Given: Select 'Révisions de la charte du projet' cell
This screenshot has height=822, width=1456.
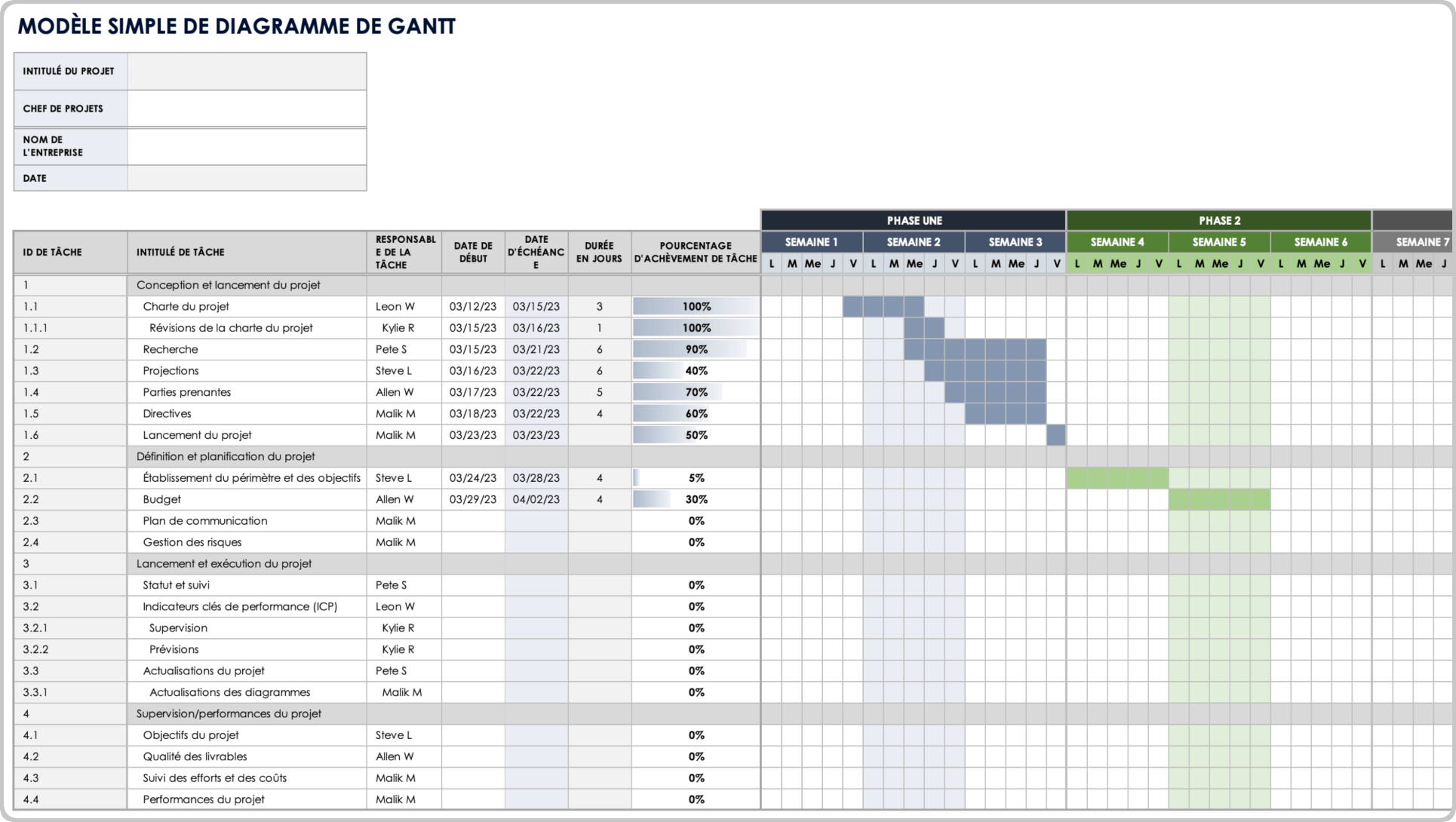Looking at the screenshot, I should pyautogui.click(x=247, y=328).
